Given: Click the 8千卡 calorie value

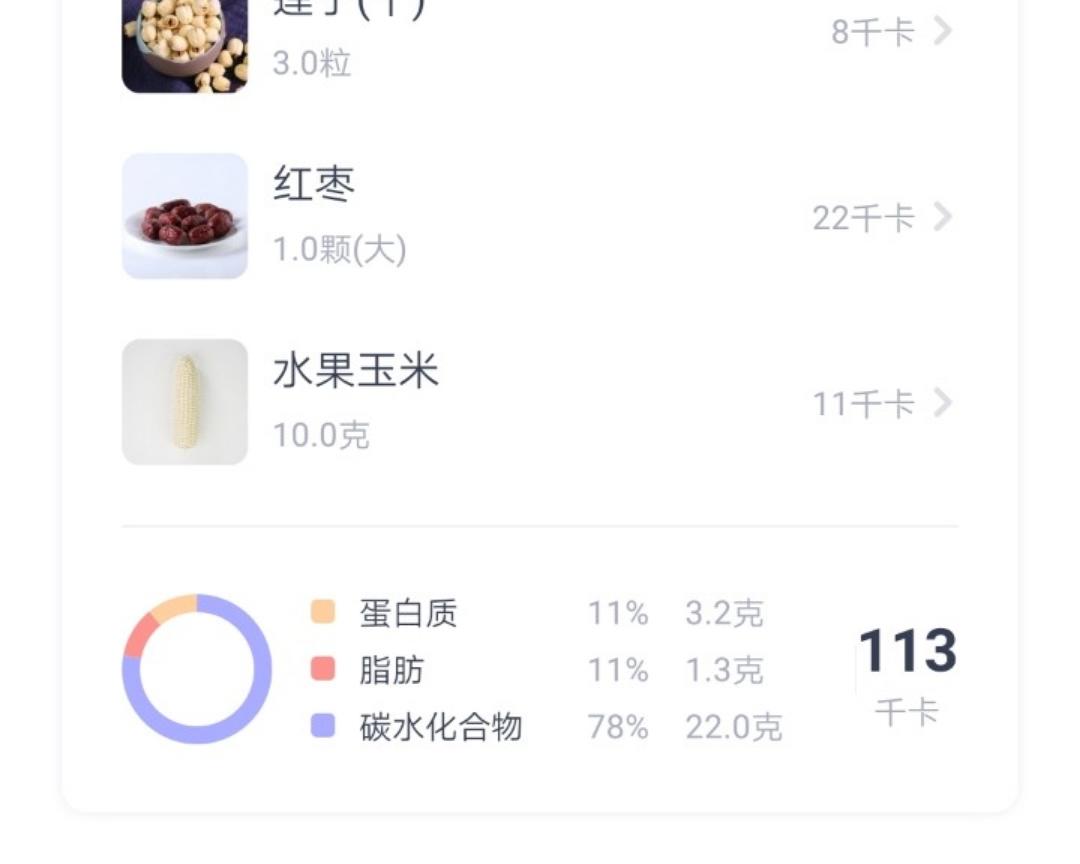Looking at the screenshot, I should click(875, 32).
